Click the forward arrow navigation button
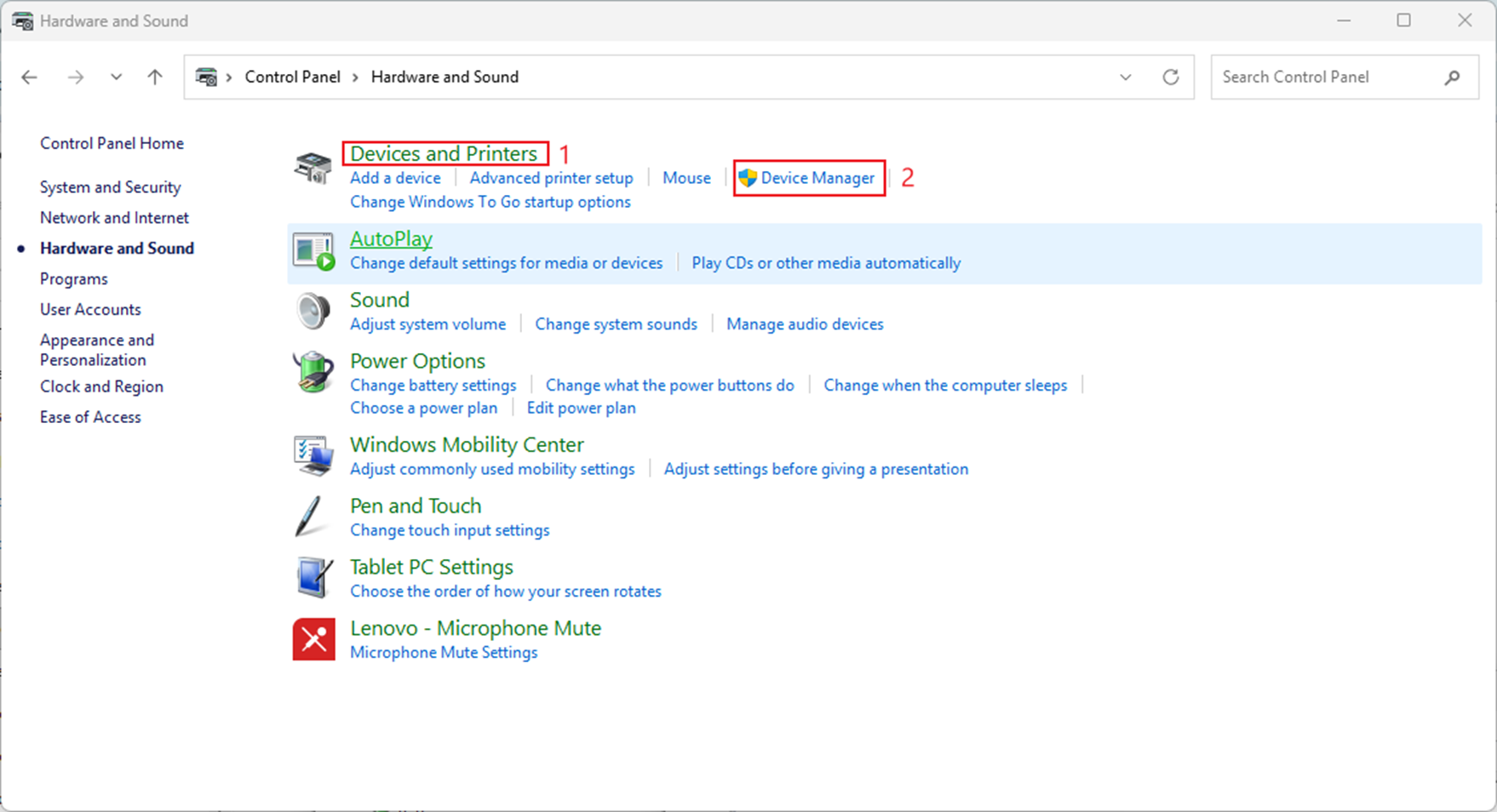This screenshot has width=1497, height=812. (76, 77)
